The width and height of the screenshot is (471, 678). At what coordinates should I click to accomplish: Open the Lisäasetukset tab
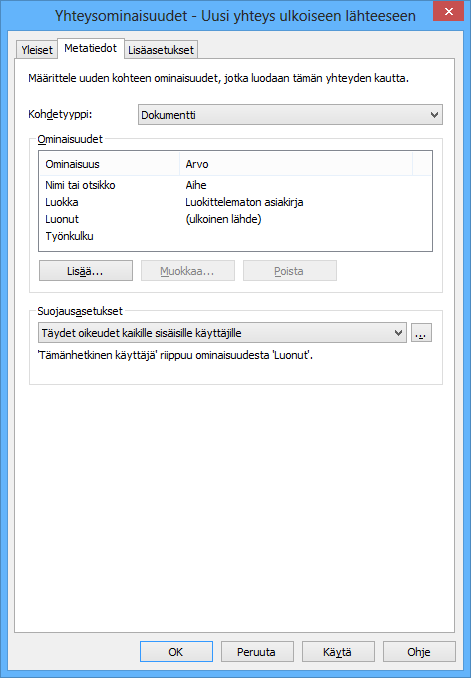tap(161, 49)
